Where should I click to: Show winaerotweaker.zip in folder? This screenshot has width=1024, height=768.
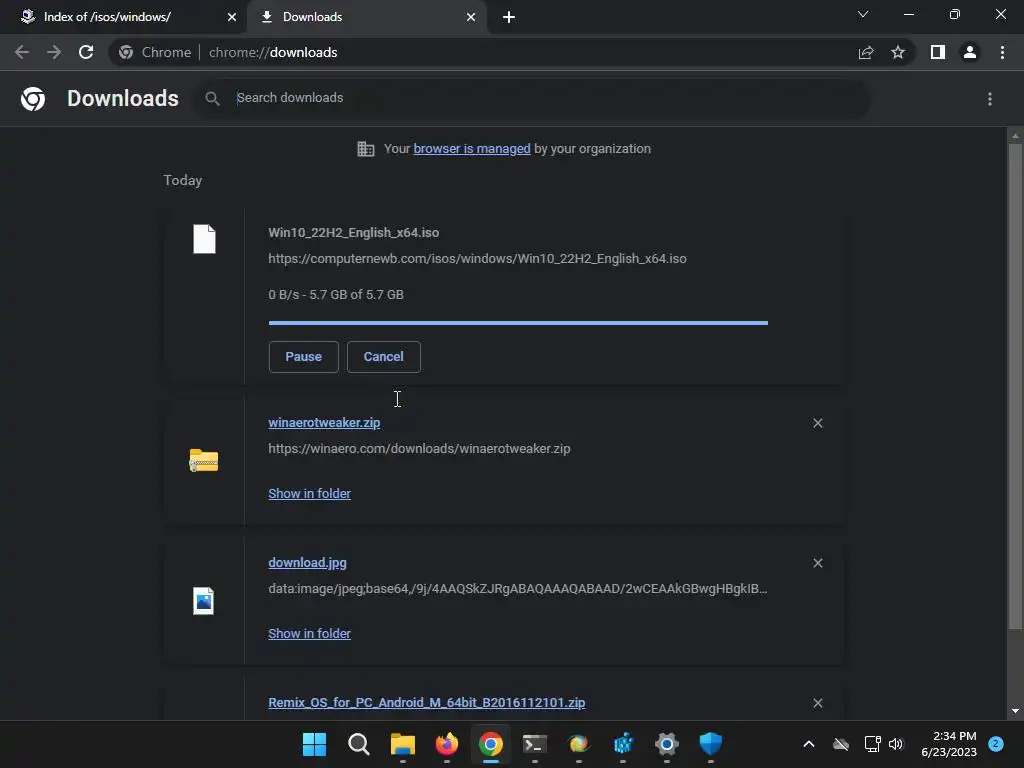310,494
